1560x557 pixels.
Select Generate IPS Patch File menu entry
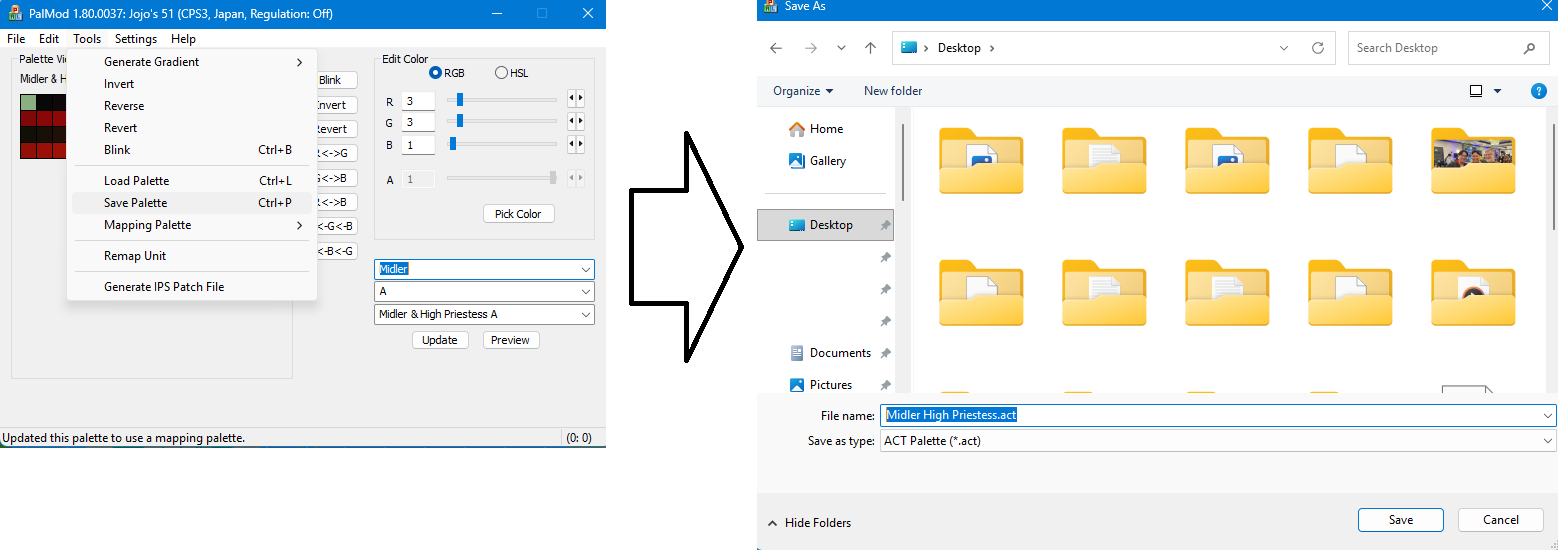tap(164, 287)
